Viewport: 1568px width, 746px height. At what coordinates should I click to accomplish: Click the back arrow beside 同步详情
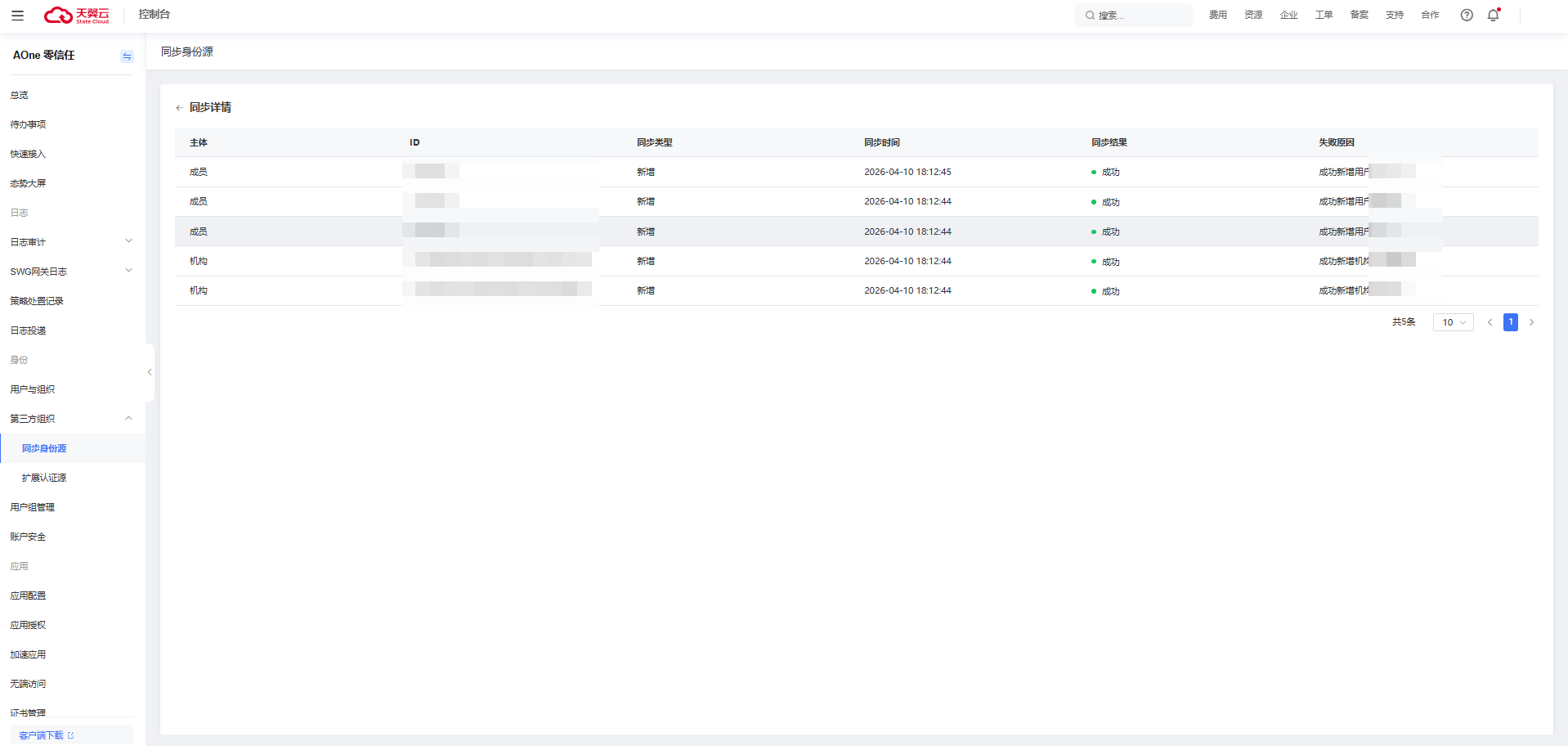click(x=179, y=108)
